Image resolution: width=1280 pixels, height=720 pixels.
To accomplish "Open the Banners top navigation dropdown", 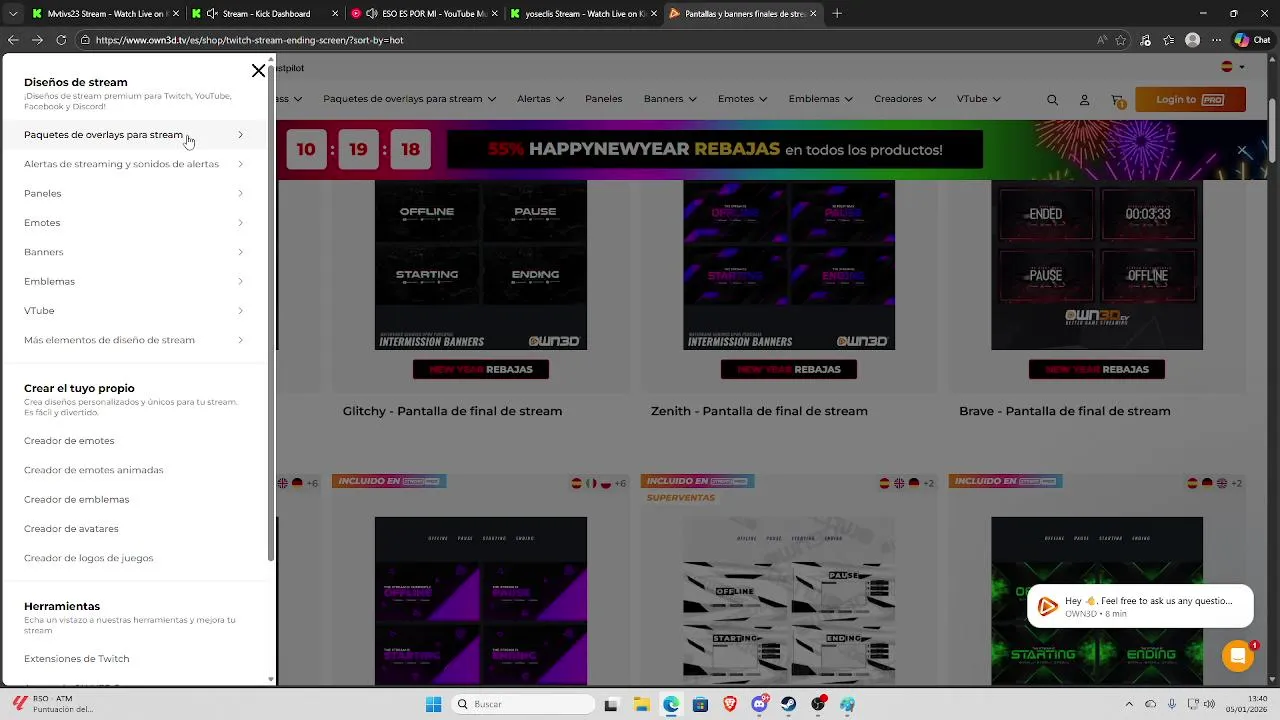I will [x=670, y=99].
